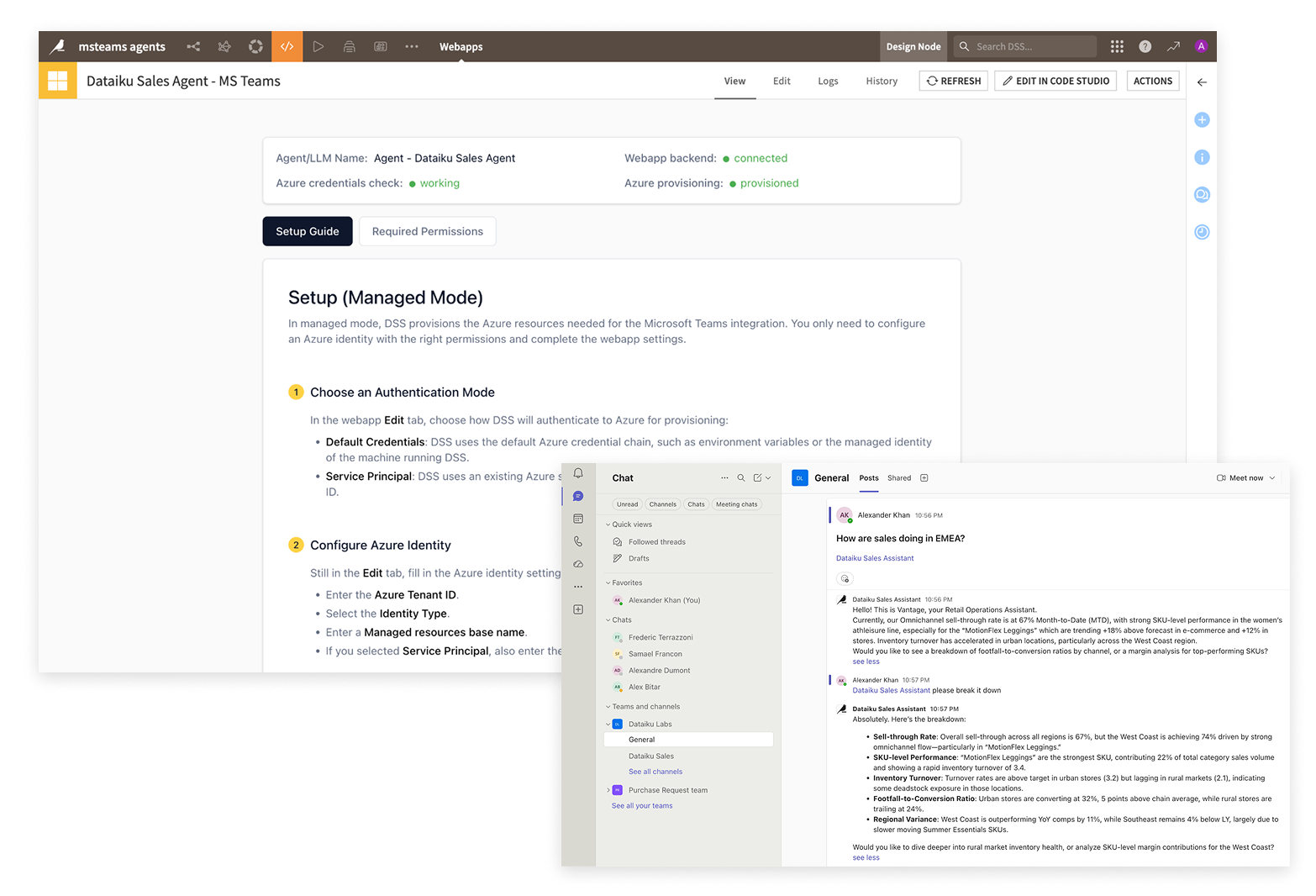Viewport: 1316px width, 896px height.
Task: Open the Jobs play icon in navbar
Action: 318,46
